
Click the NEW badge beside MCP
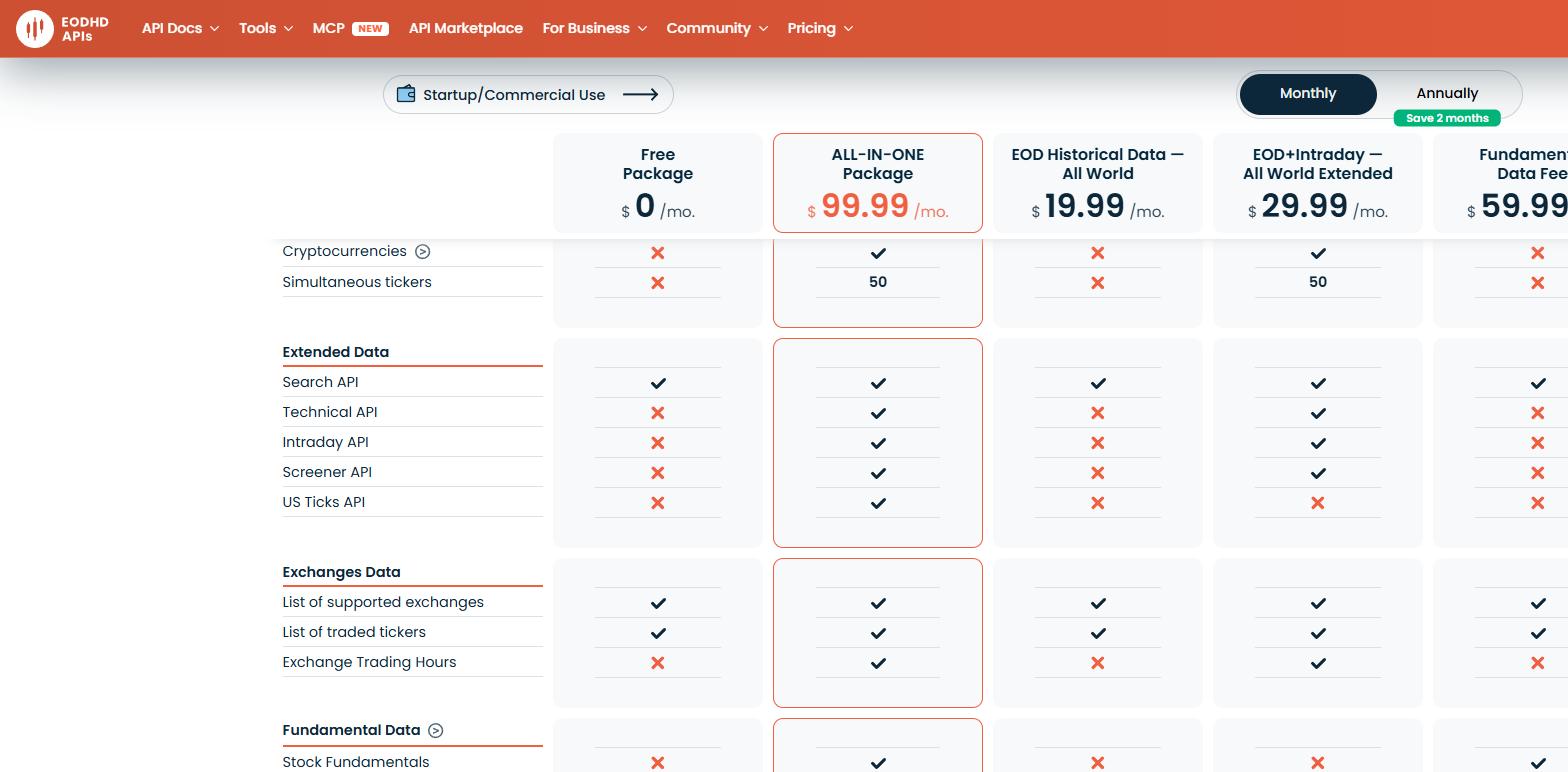(370, 28)
